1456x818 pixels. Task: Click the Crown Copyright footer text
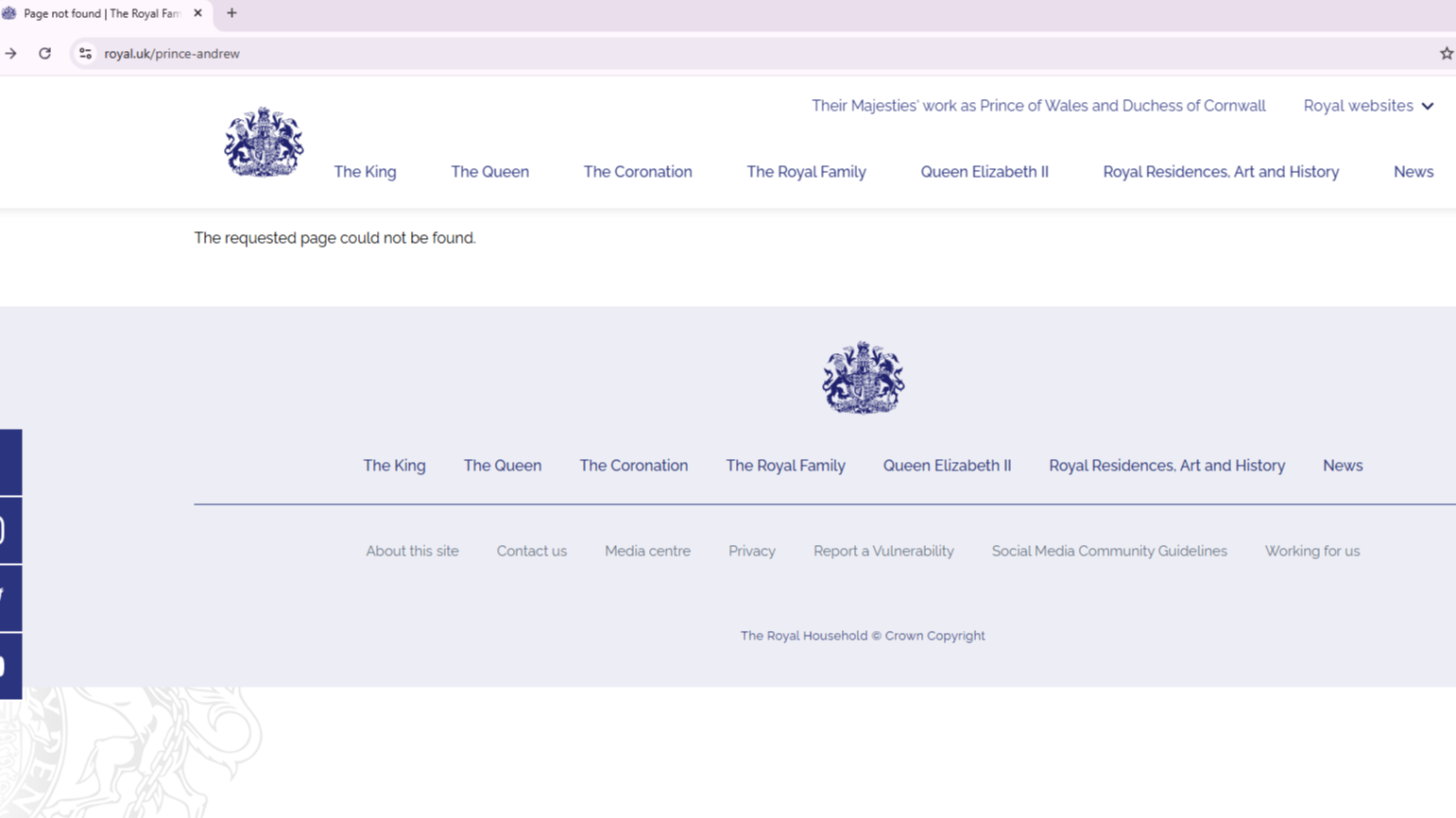pyautogui.click(x=863, y=636)
